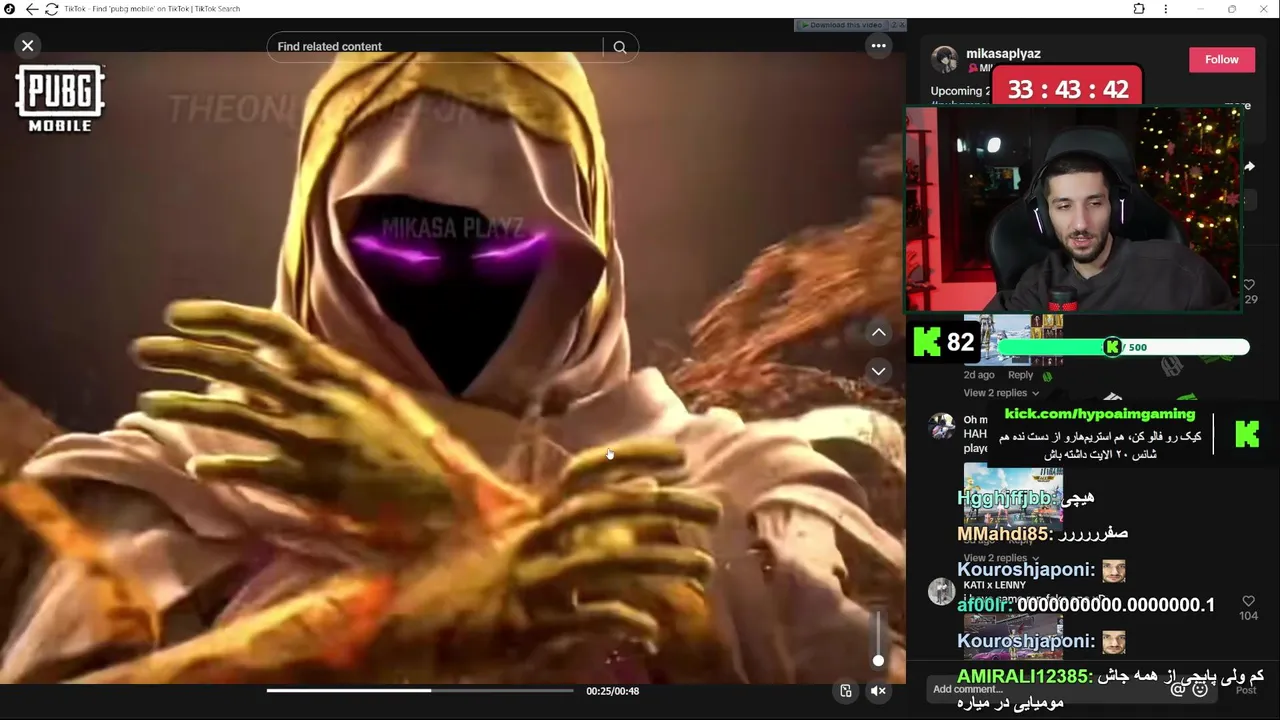Click the avatar of the Oh m comment
This screenshot has height=720, width=1280.
(941, 426)
